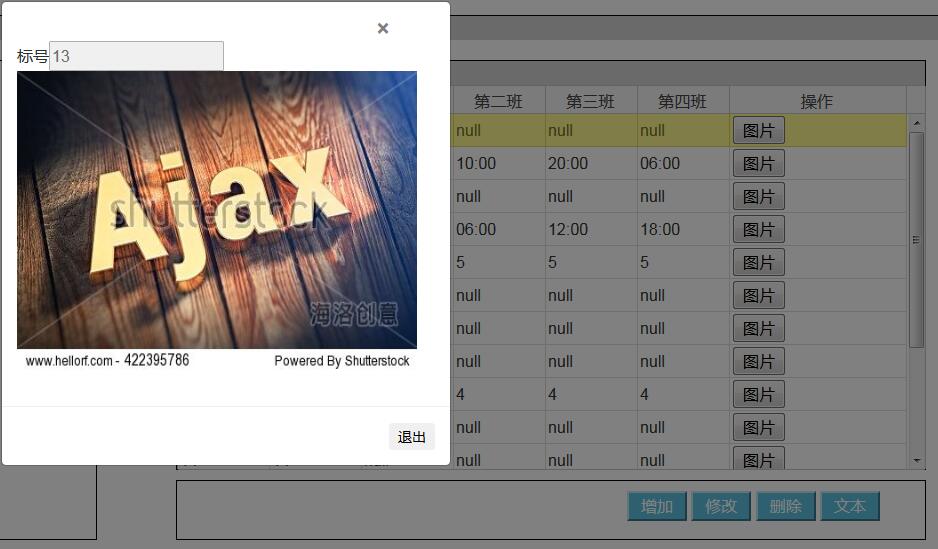The width and height of the screenshot is (938, 549).
Task: Select the 12:00 cell under 第三班
Action: coord(591,230)
